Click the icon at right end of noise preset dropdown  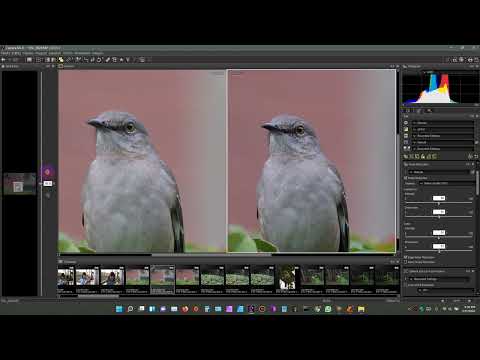click(x=472, y=172)
